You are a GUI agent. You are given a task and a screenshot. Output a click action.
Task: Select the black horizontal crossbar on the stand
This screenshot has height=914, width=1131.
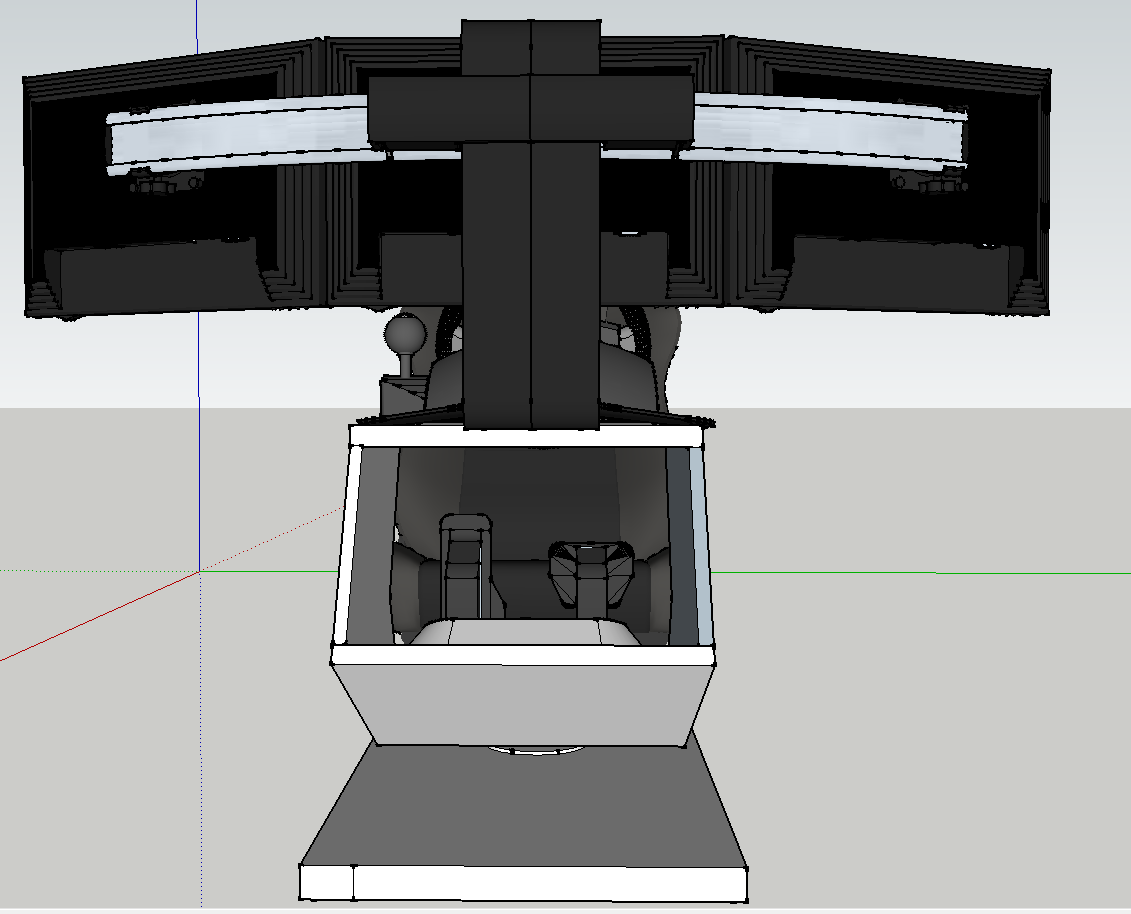[531, 110]
